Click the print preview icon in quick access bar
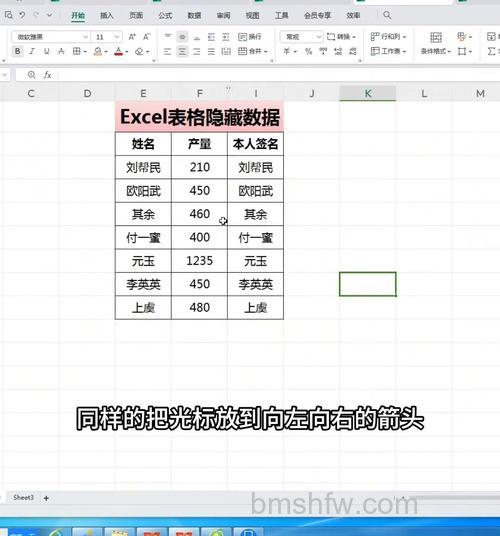The image size is (500, 536). [x=9, y=15]
